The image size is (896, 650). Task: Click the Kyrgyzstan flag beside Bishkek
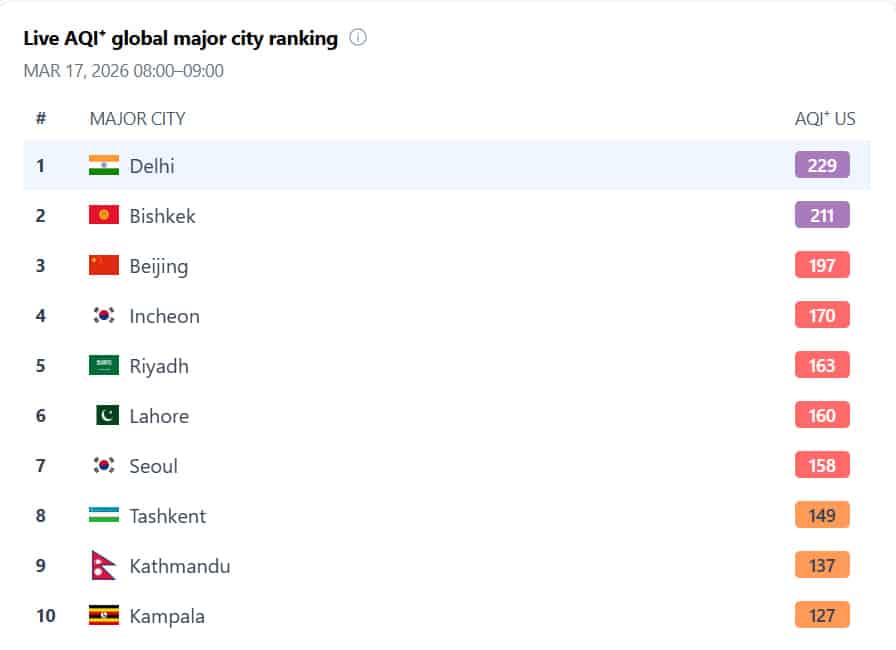[103, 215]
